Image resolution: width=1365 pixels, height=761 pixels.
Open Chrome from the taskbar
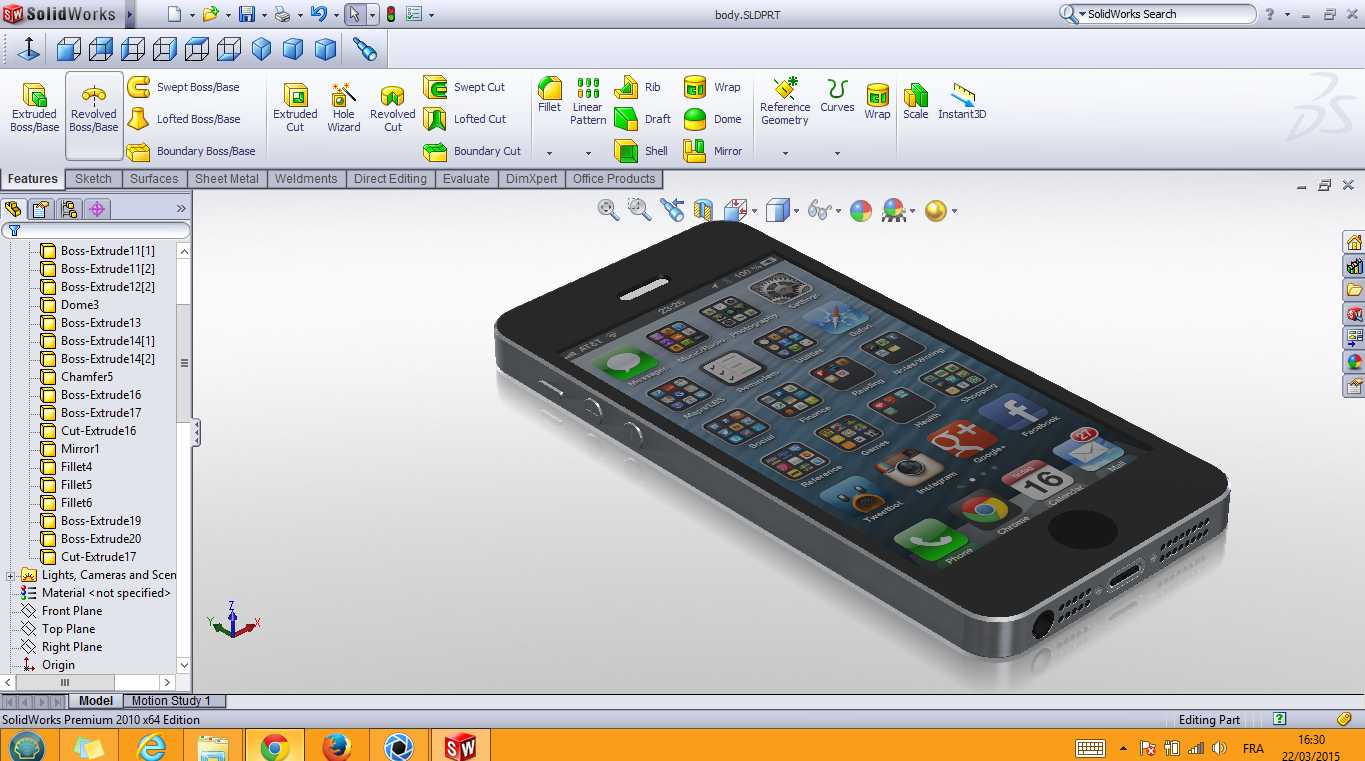pos(274,746)
